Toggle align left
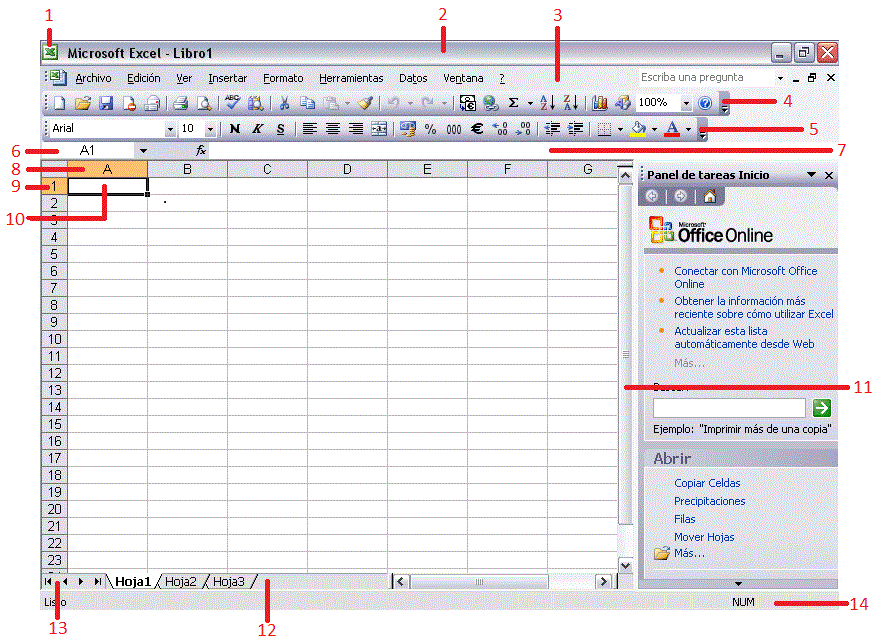Viewport: 878px width, 642px height. [x=310, y=129]
